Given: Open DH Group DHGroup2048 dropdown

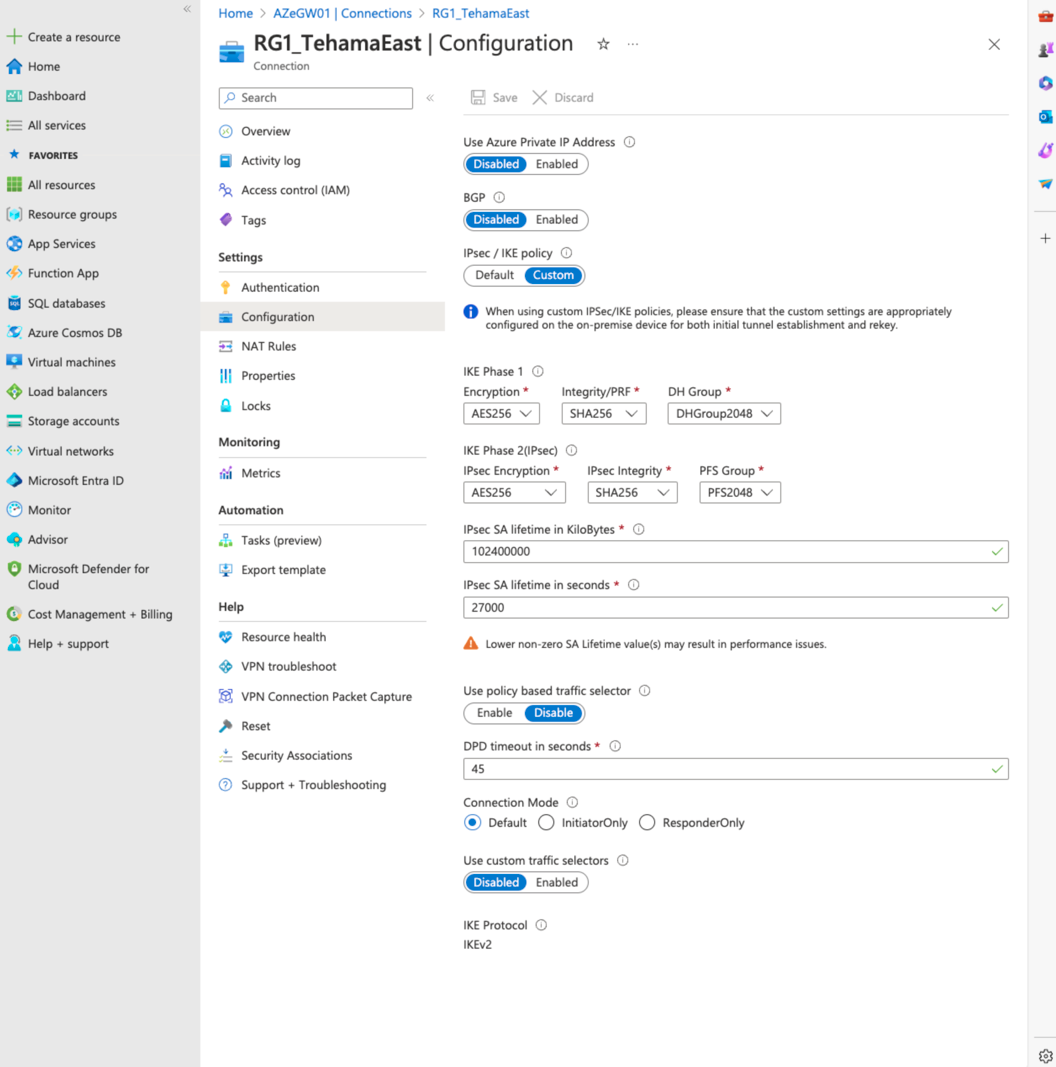Looking at the screenshot, I should (724, 413).
